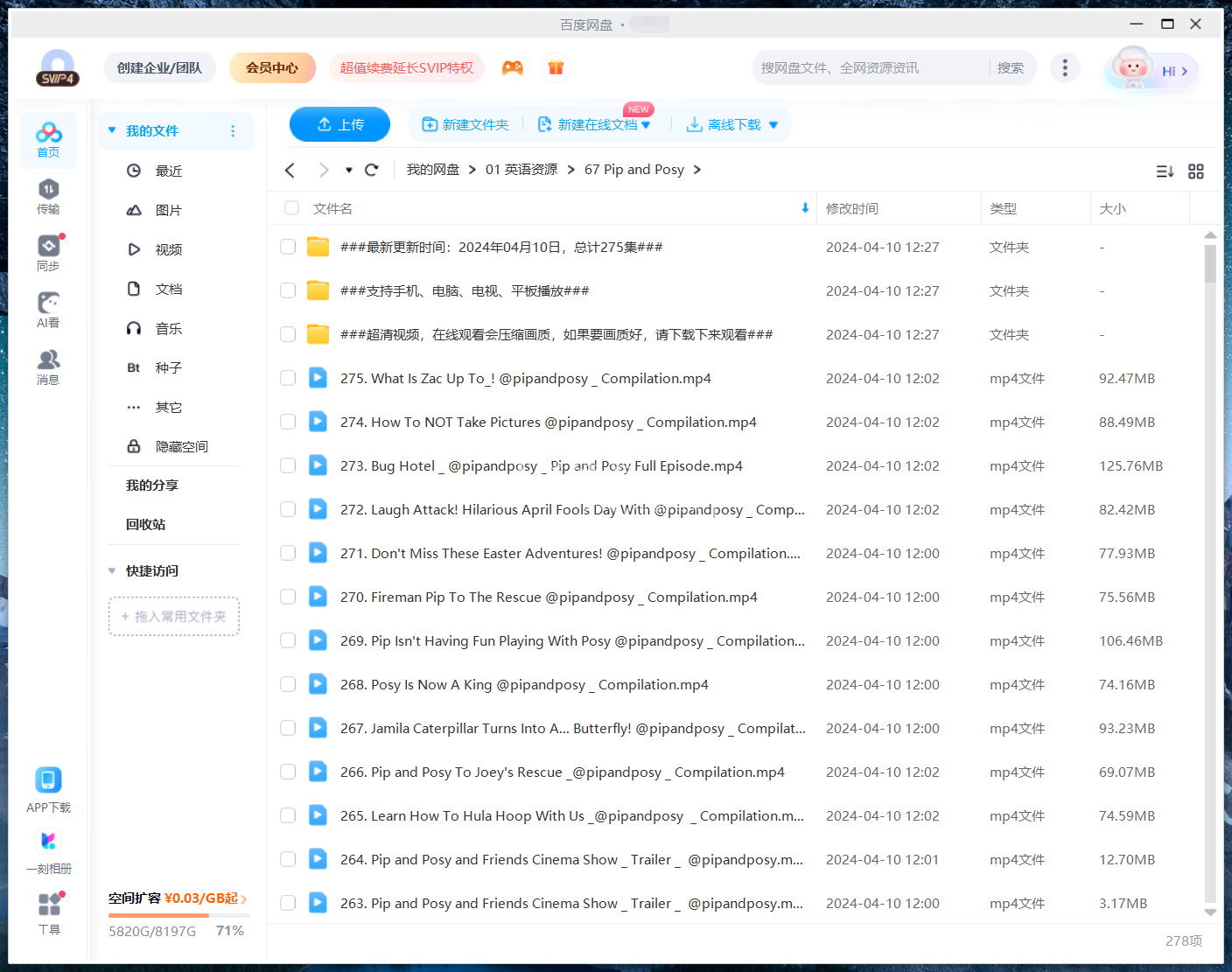Open the options dots beside 我的文件
This screenshot has height=972, width=1232.
pos(233,131)
